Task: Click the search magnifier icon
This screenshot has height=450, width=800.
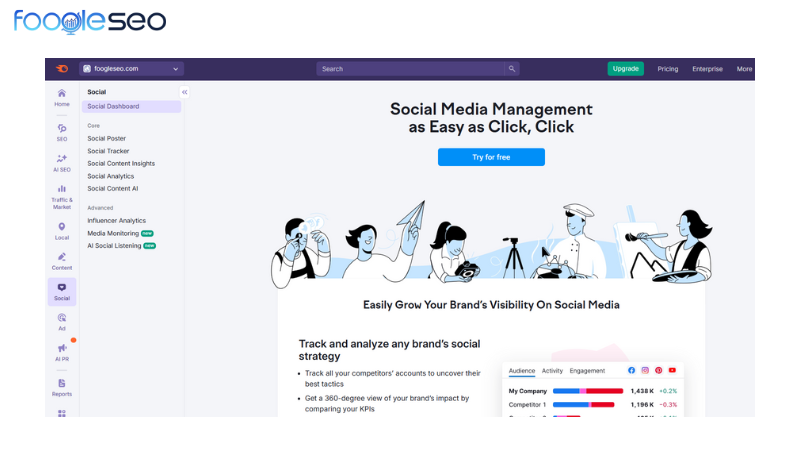Action: pyautogui.click(x=512, y=69)
